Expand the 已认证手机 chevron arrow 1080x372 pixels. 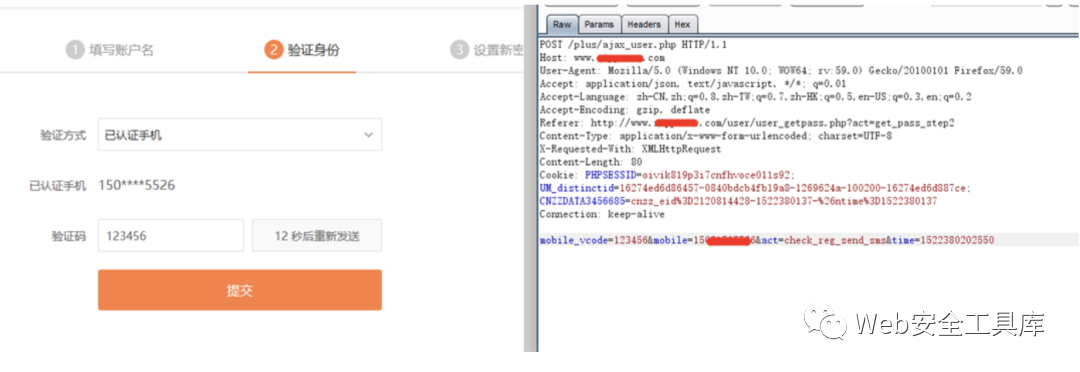pos(368,135)
